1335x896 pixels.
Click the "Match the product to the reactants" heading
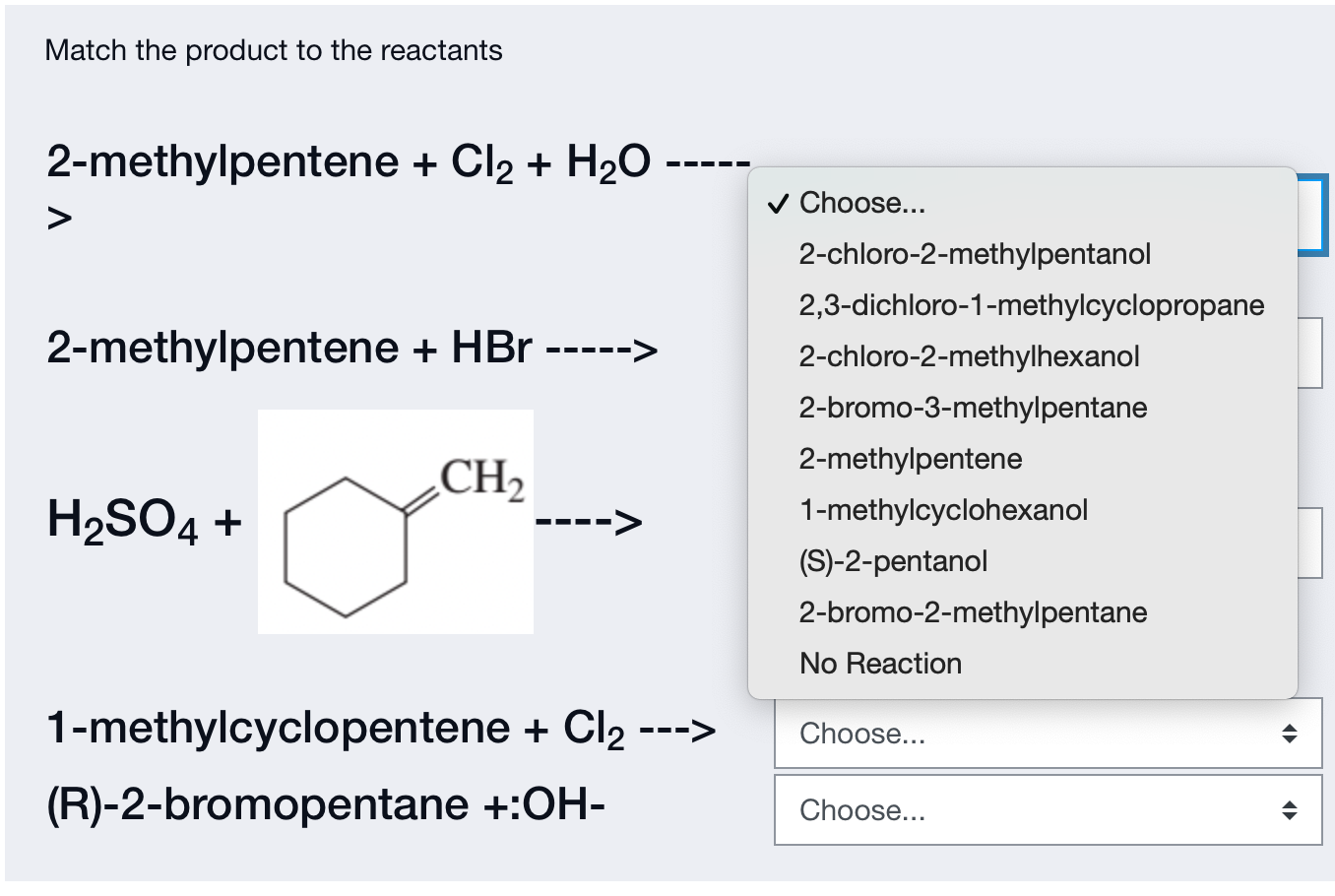(273, 50)
